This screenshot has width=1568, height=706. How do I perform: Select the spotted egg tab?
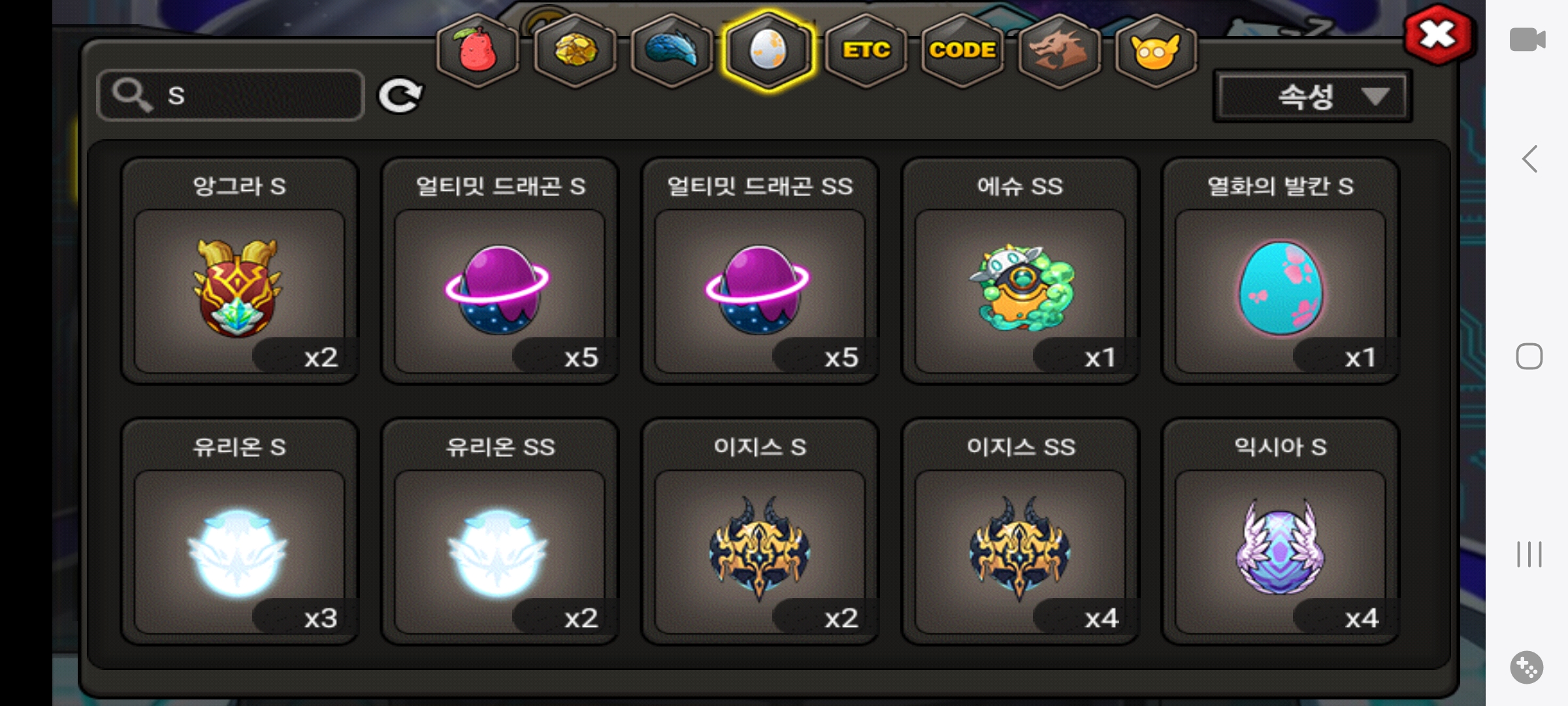pos(768,50)
